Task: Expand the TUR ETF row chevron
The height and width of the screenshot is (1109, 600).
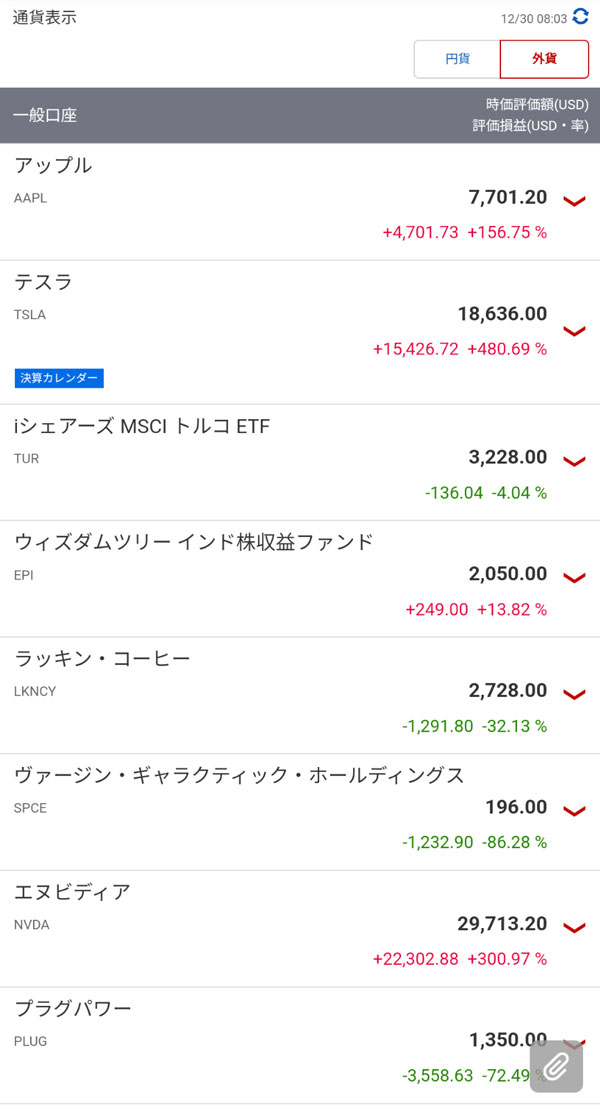Action: click(574, 461)
